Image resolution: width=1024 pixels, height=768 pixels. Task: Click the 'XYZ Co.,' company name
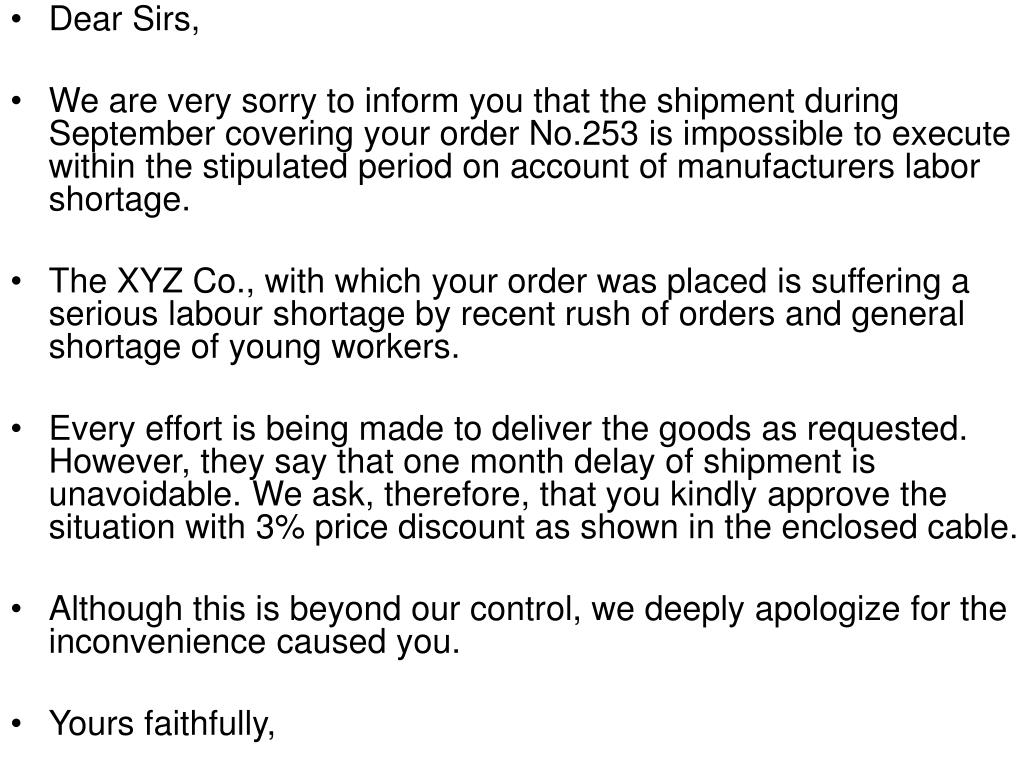(x=185, y=281)
